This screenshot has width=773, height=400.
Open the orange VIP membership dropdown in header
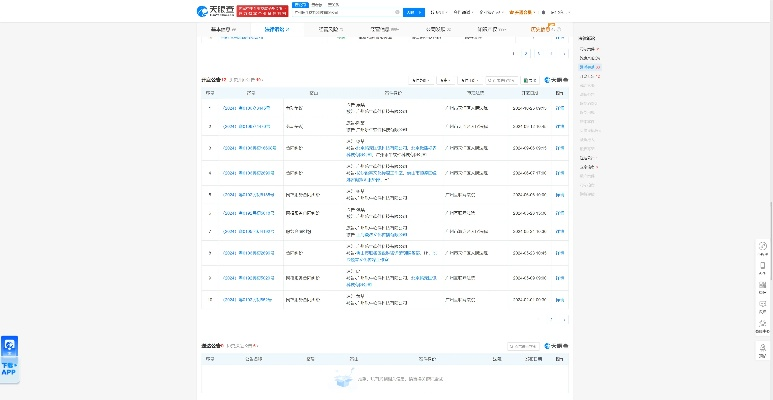tap(523, 12)
